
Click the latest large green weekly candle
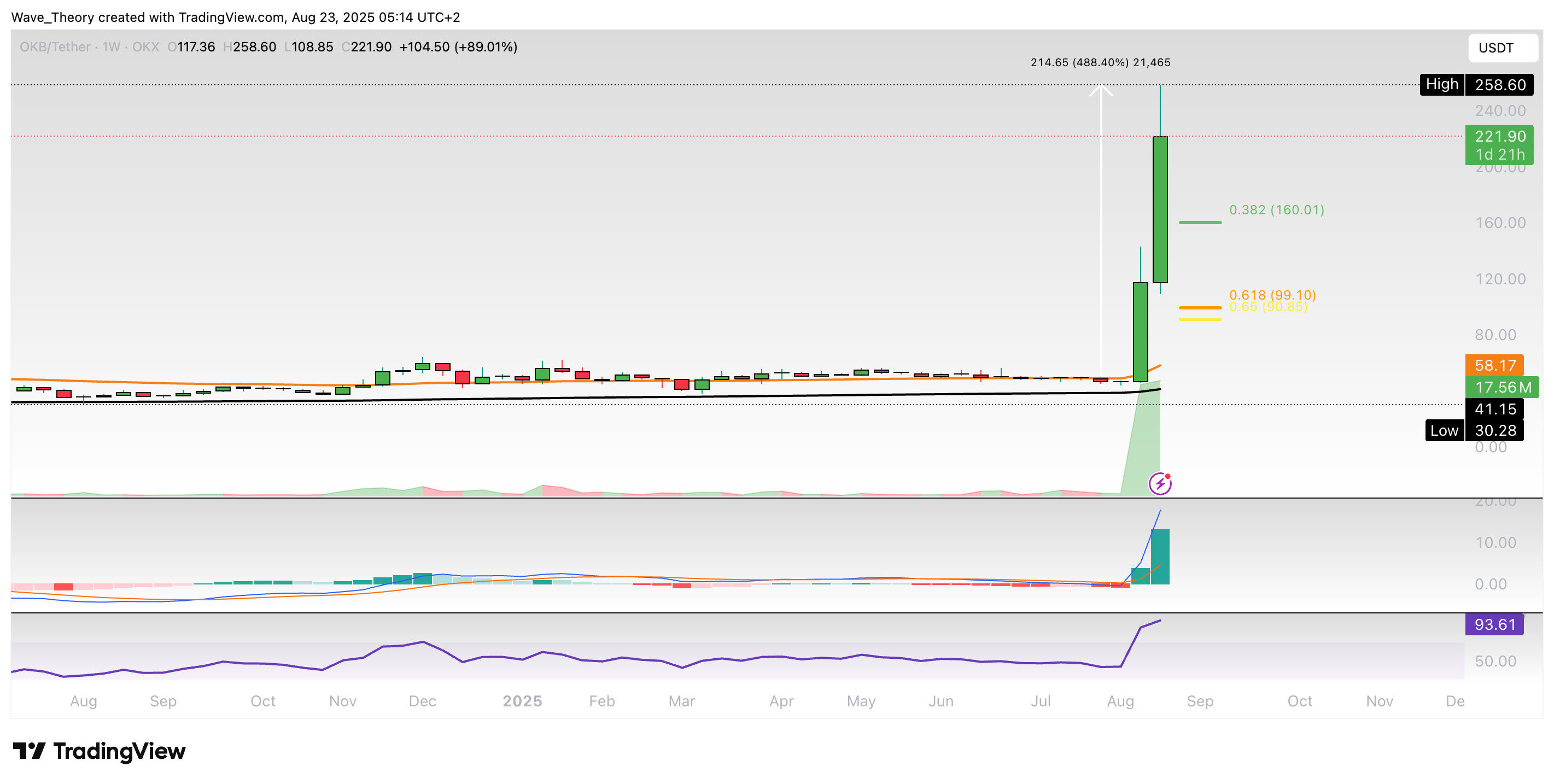click(x=1159, y=209)
